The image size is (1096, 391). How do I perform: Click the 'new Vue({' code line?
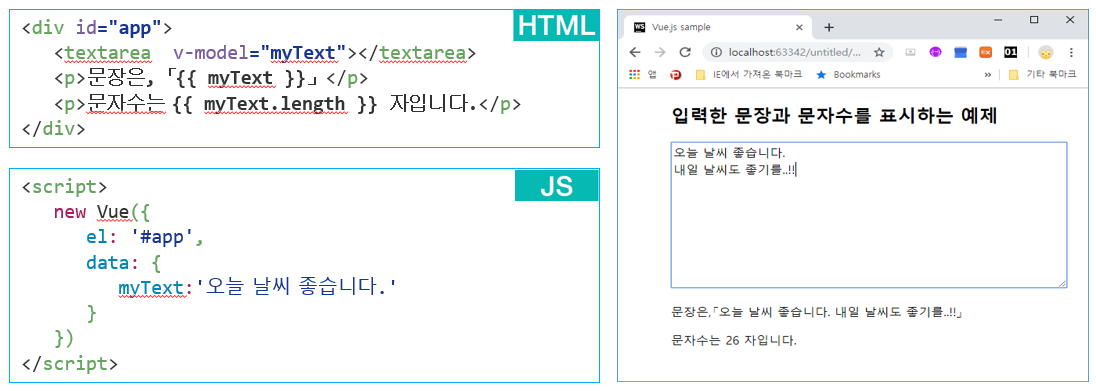(x=102, y=212)
